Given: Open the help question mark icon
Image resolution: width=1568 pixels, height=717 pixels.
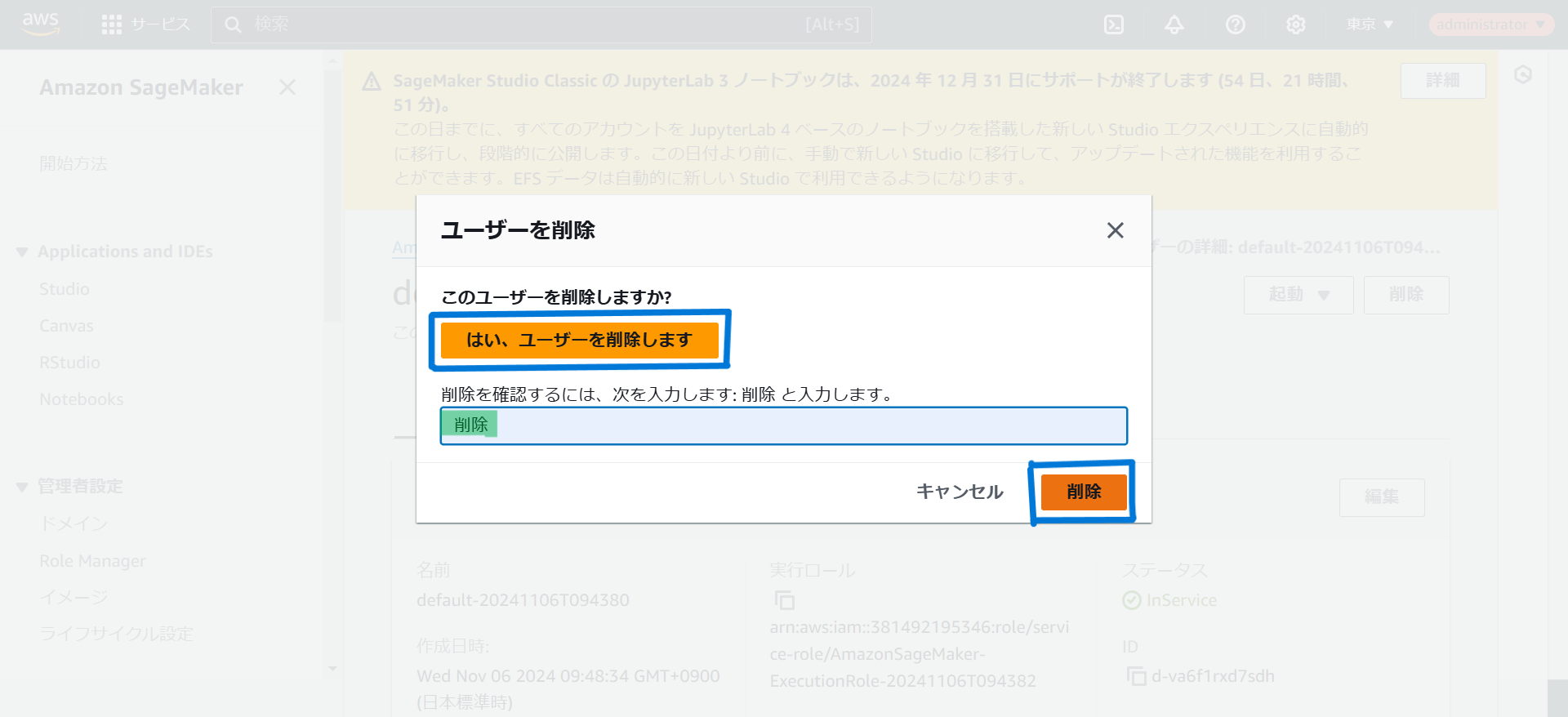Looking at the screenshot, I should point(1235,24).
